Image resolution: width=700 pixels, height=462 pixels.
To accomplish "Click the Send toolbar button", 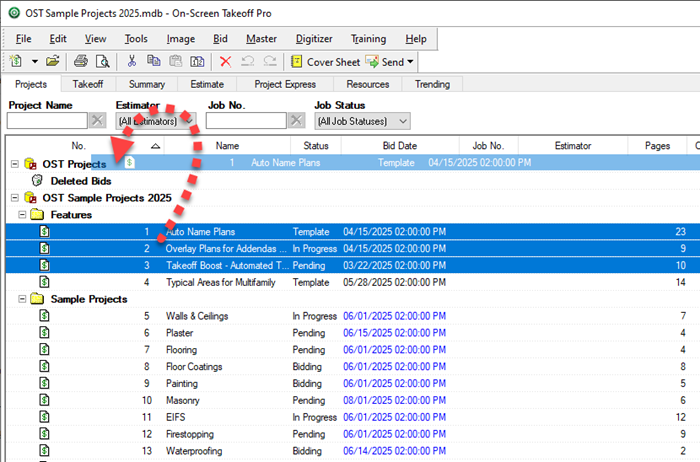I will 384,62.
